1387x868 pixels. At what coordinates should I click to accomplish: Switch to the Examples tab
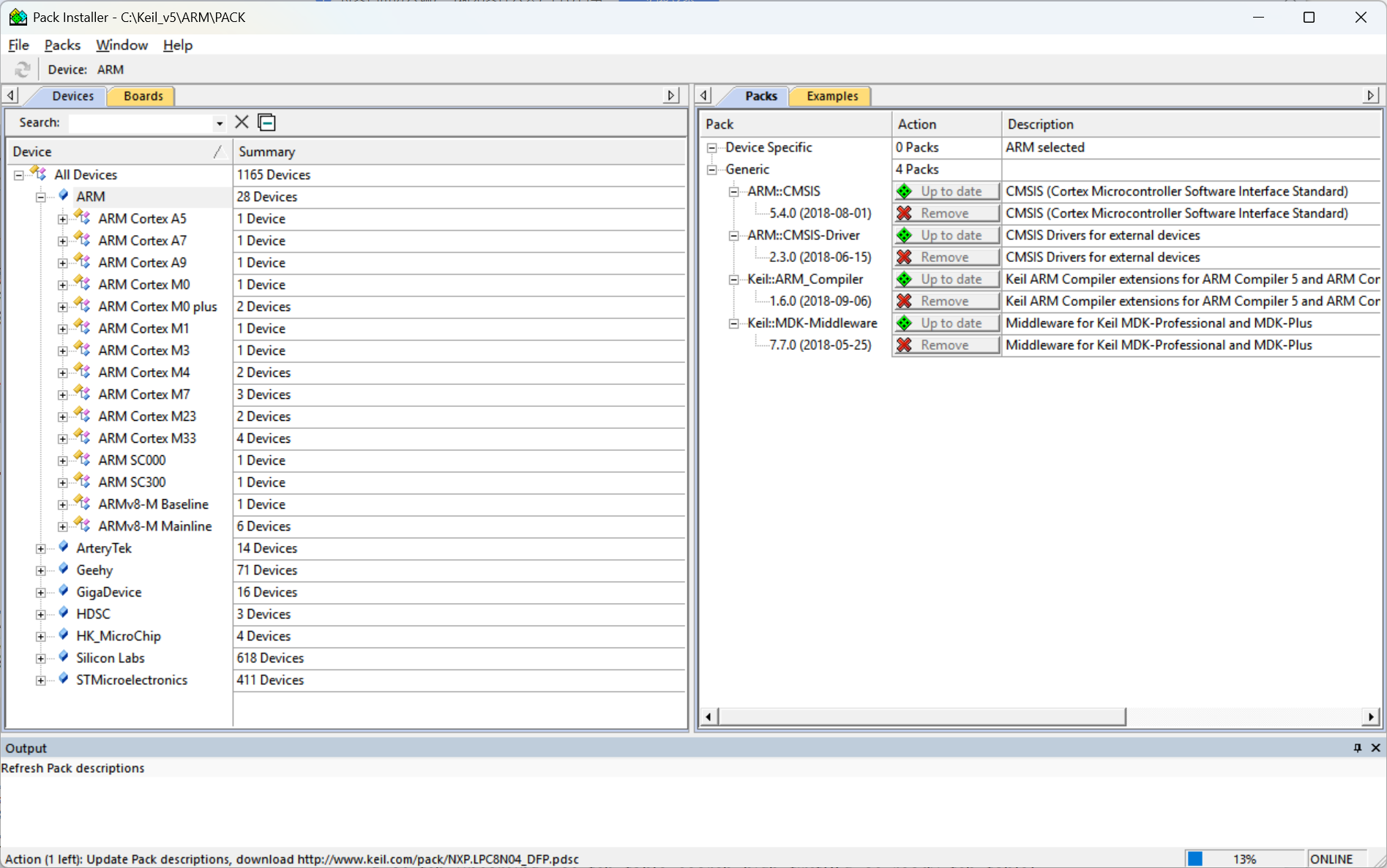831,96
